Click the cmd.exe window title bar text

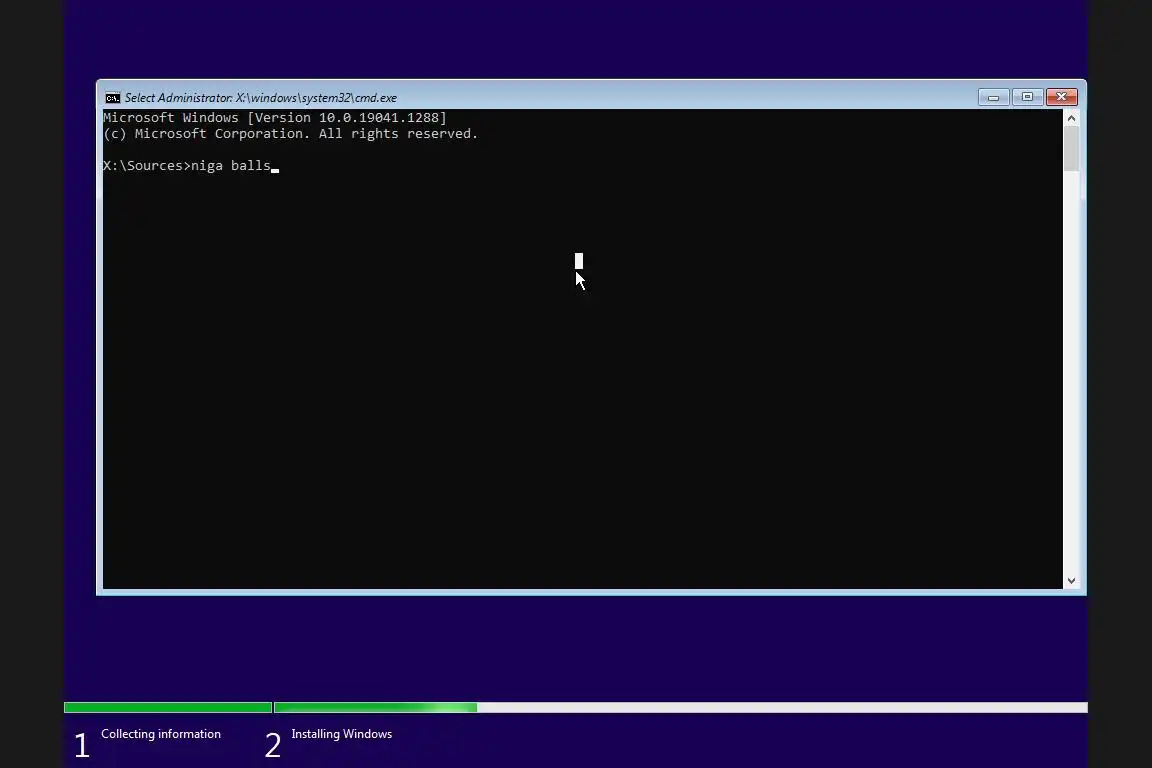pos(261,98)
